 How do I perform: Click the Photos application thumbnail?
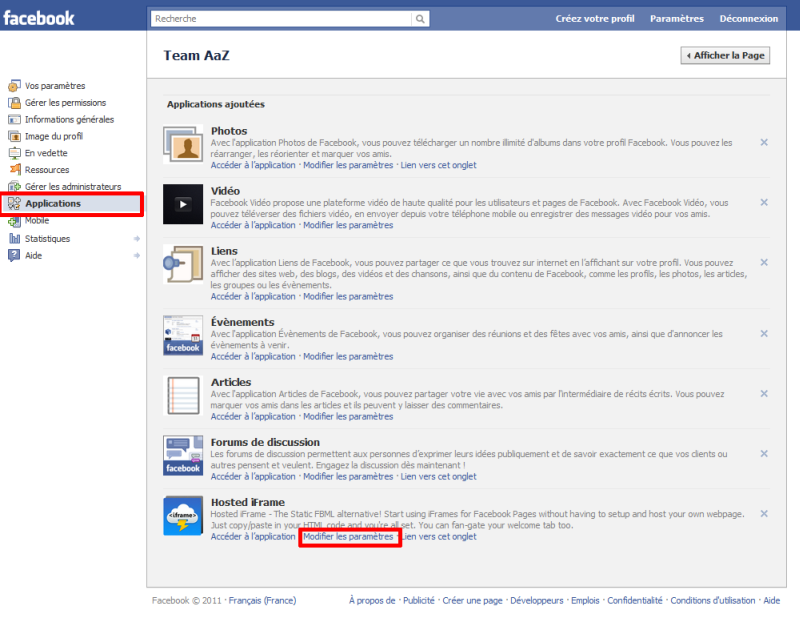point(183,144)
